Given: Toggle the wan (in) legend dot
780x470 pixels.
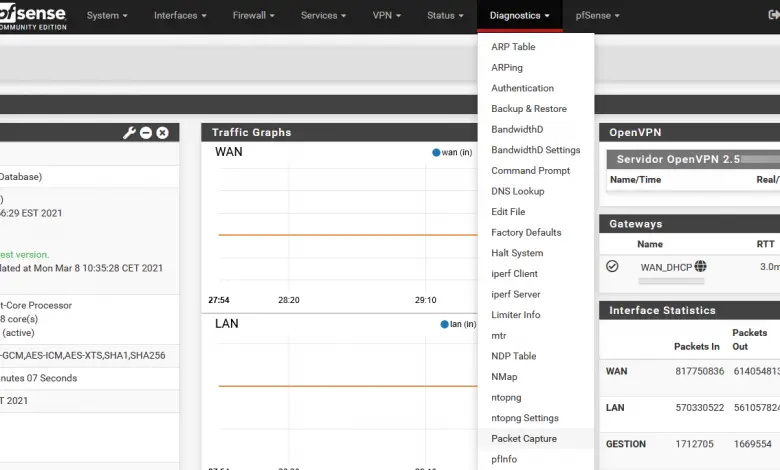Looking at the screenshot, I should pos(436,153).
